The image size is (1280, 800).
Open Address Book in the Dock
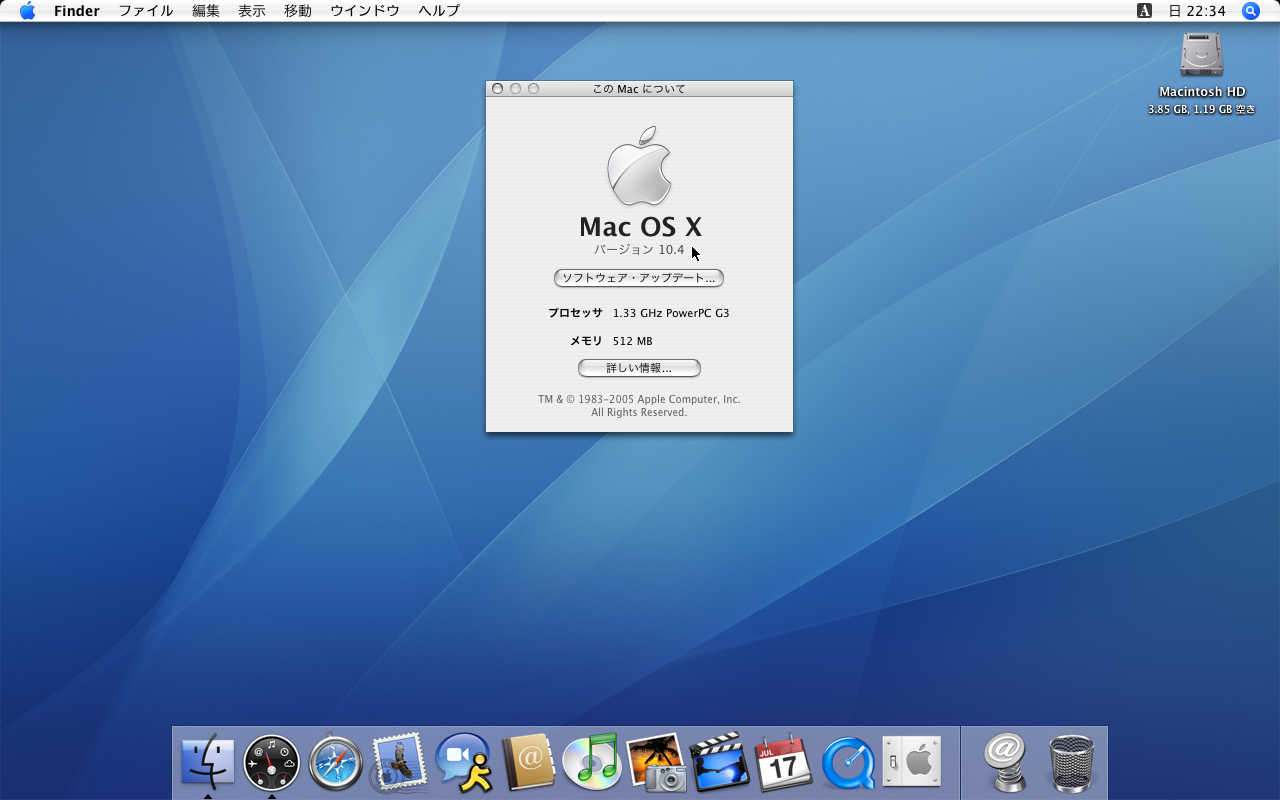(527, 763)
